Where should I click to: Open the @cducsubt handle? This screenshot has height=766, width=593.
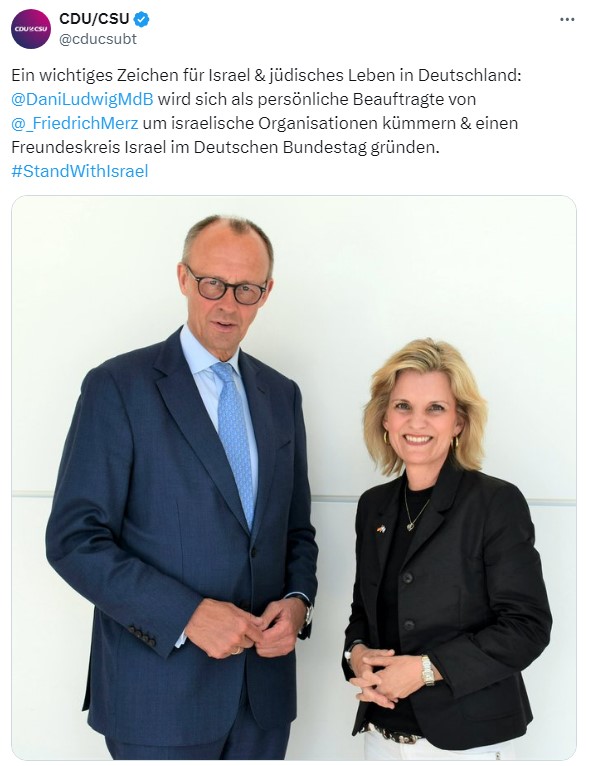[98, 39]
